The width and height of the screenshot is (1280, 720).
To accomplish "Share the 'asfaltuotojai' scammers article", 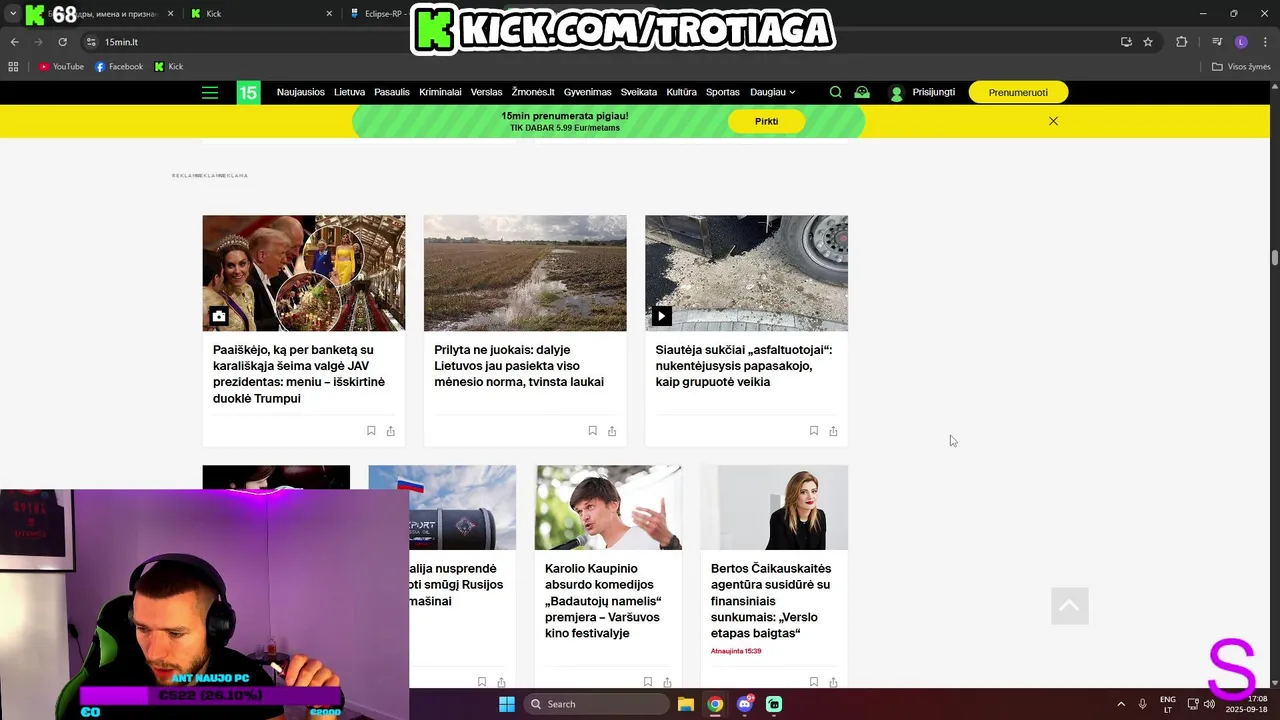I will pyautogui.click(x=833, y=431).
